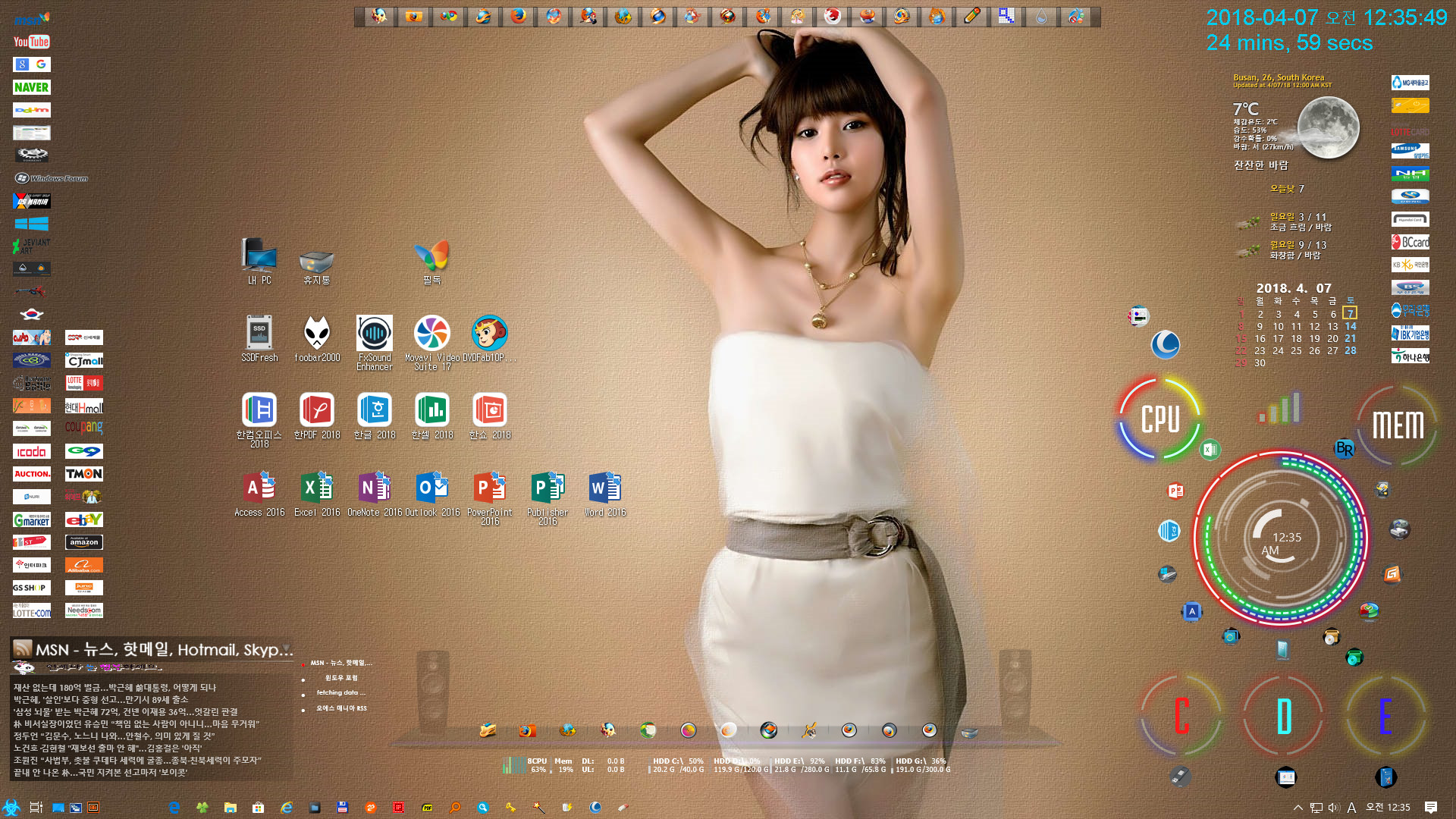Open the headline starting with 정두언 in the news list
Image resolution: width=1456 pixels, height=819 pixels.
click(114, 736)
